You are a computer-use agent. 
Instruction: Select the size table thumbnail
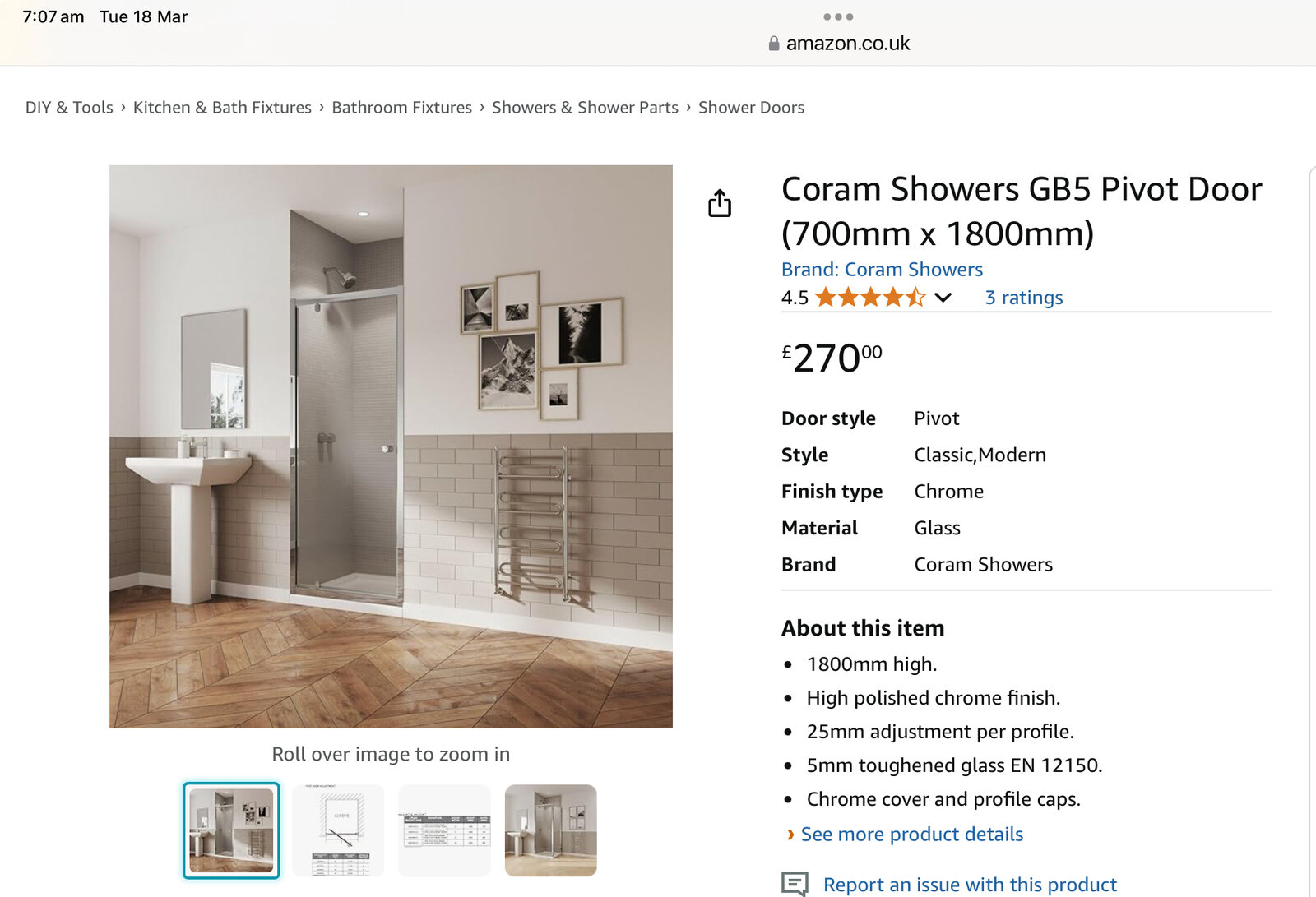point(444,830)
